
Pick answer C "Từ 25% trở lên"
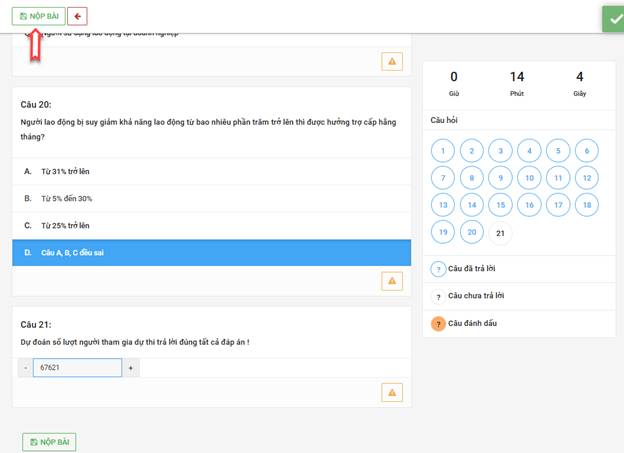[212, 226]
